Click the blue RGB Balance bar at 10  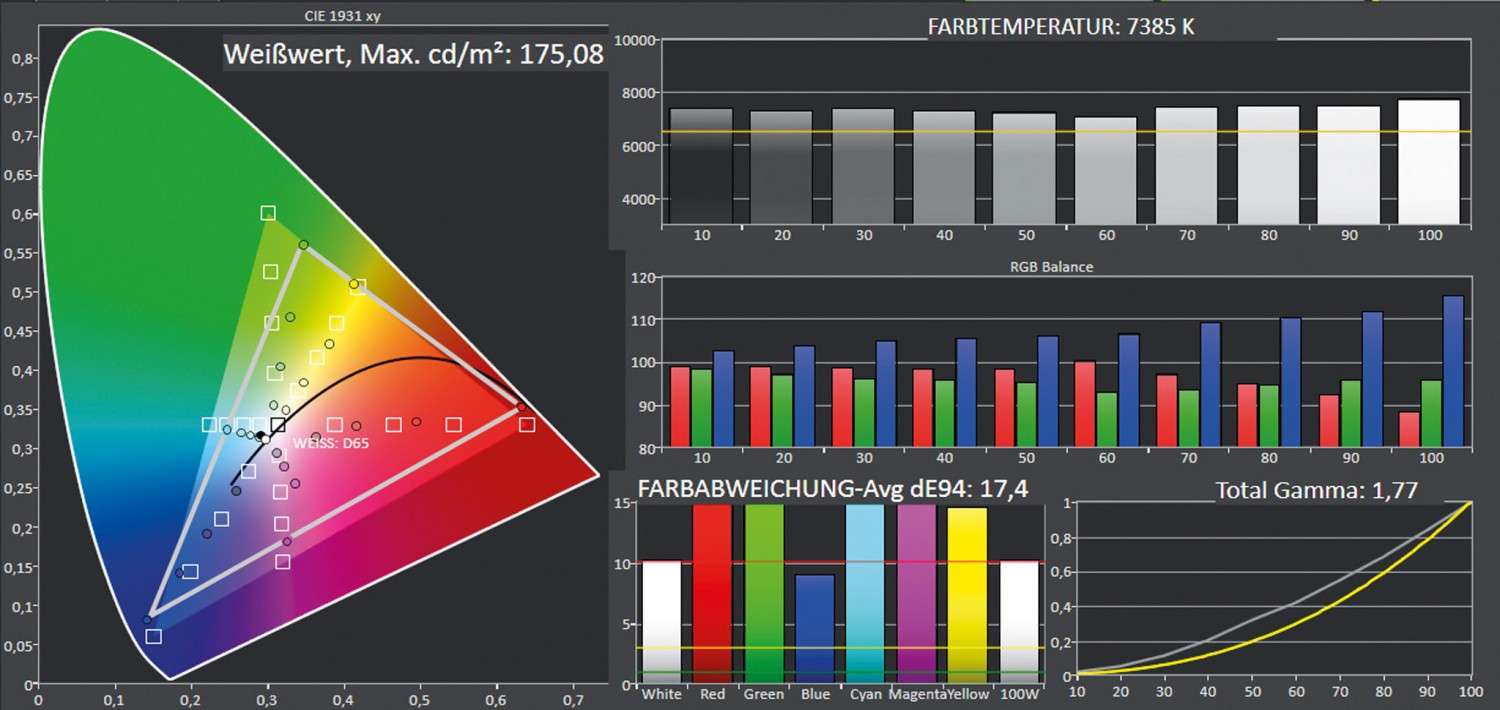[723, 398]
